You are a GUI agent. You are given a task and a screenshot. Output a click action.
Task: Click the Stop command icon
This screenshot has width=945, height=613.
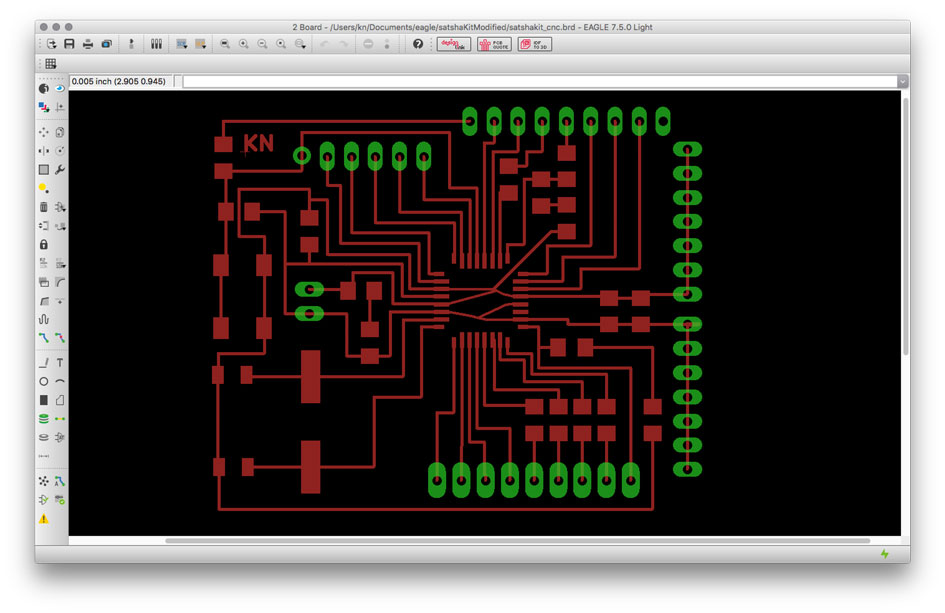coord(368,44)
